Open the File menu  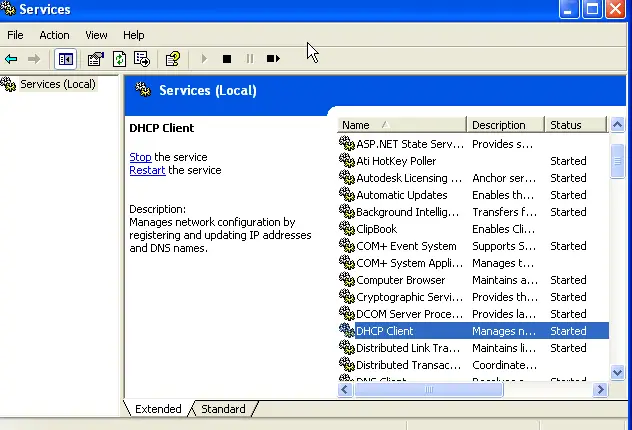click(x=15, y=35)
